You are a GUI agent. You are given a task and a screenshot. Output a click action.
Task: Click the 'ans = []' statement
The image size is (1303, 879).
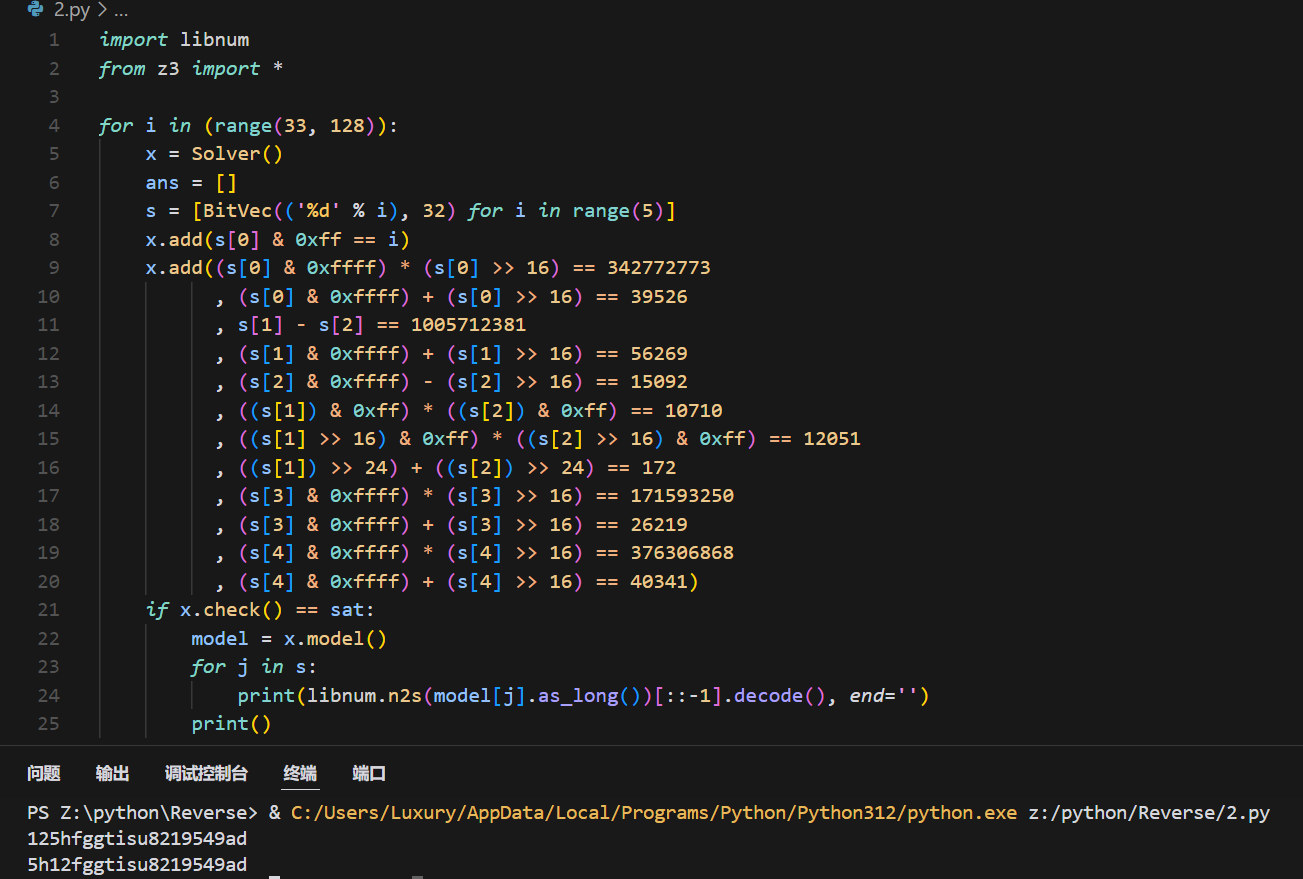point(191,182)
